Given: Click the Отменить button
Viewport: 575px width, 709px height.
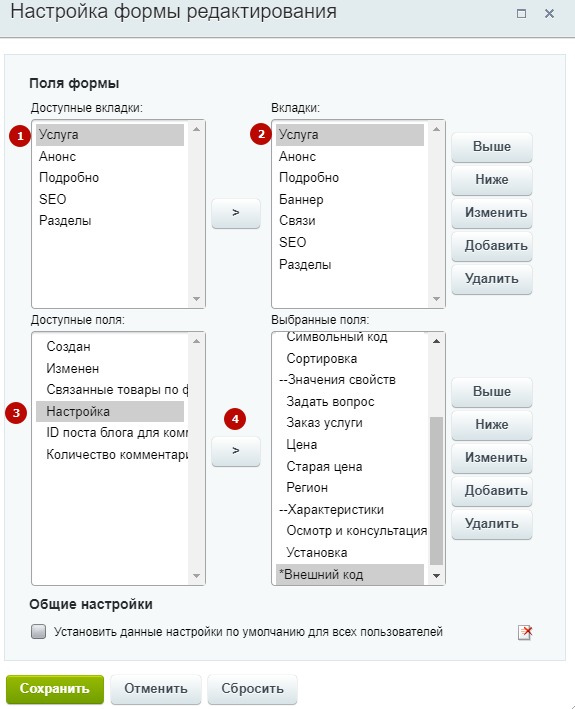Looking at the screenshot, I should point(156,689).
